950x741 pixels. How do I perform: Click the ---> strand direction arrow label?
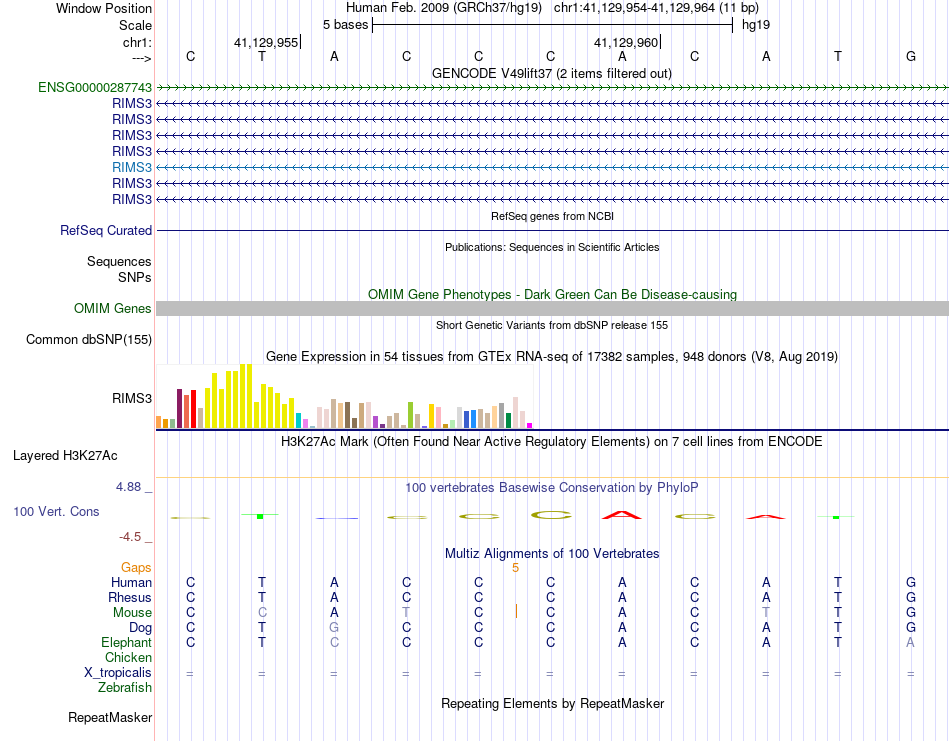tap(141, 58)
